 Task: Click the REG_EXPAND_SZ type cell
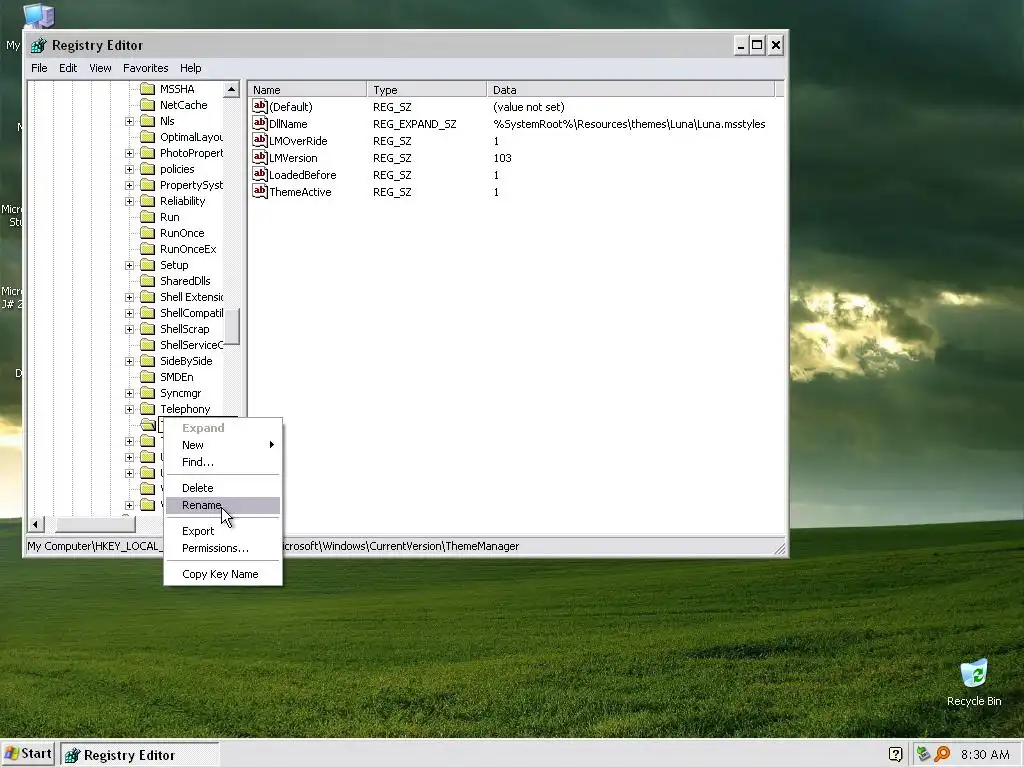tap(415, 123)
